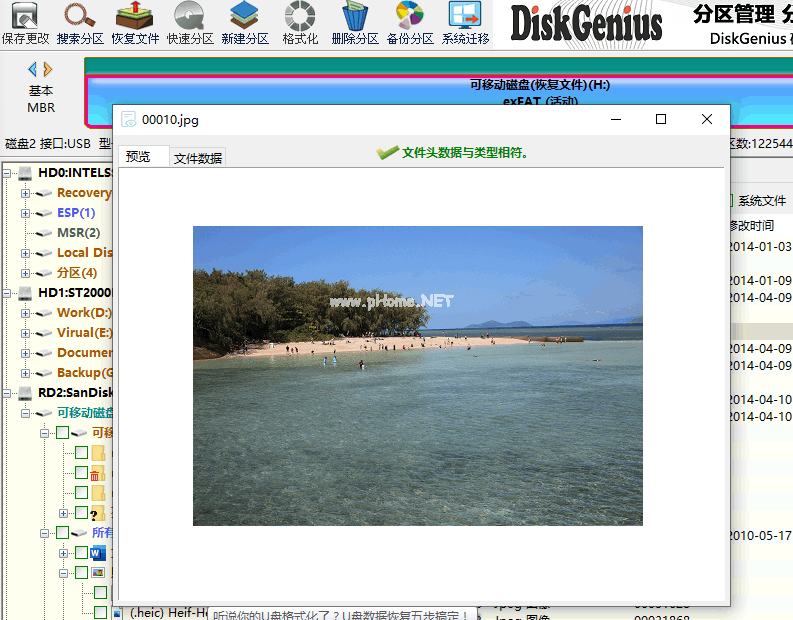Screen dimensions: 793x620
Task: Select ESP(1) partition in disk tree
Action: (x=76, y=213)
